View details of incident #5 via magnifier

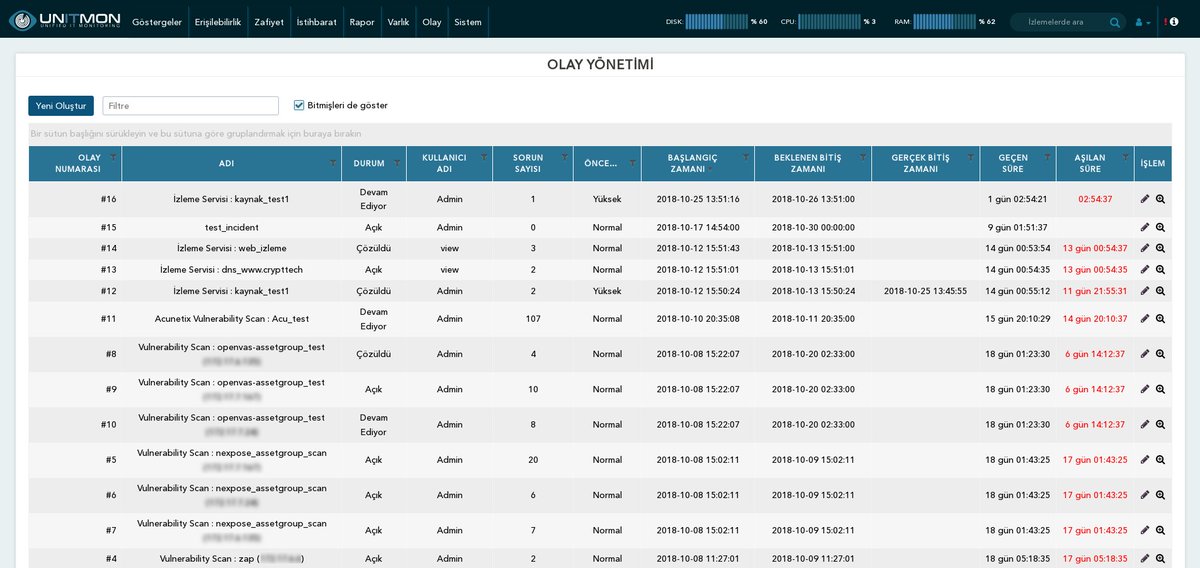coord(1161,460)
